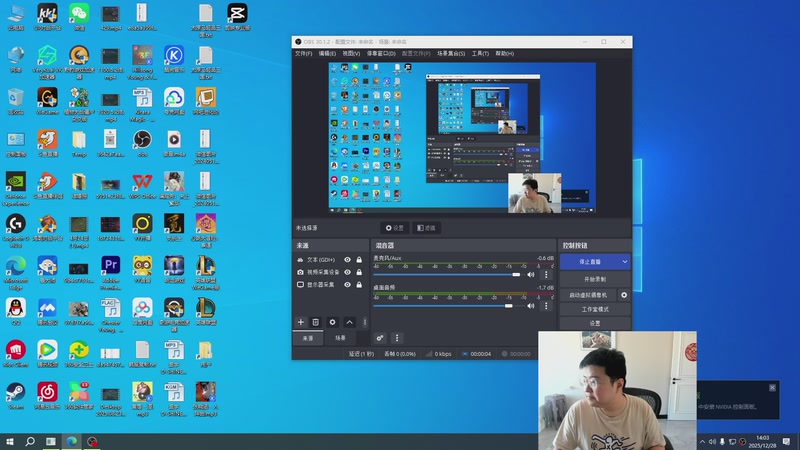Click 开始录制 to start recording

pyautogui.click(x=595, y=279)
